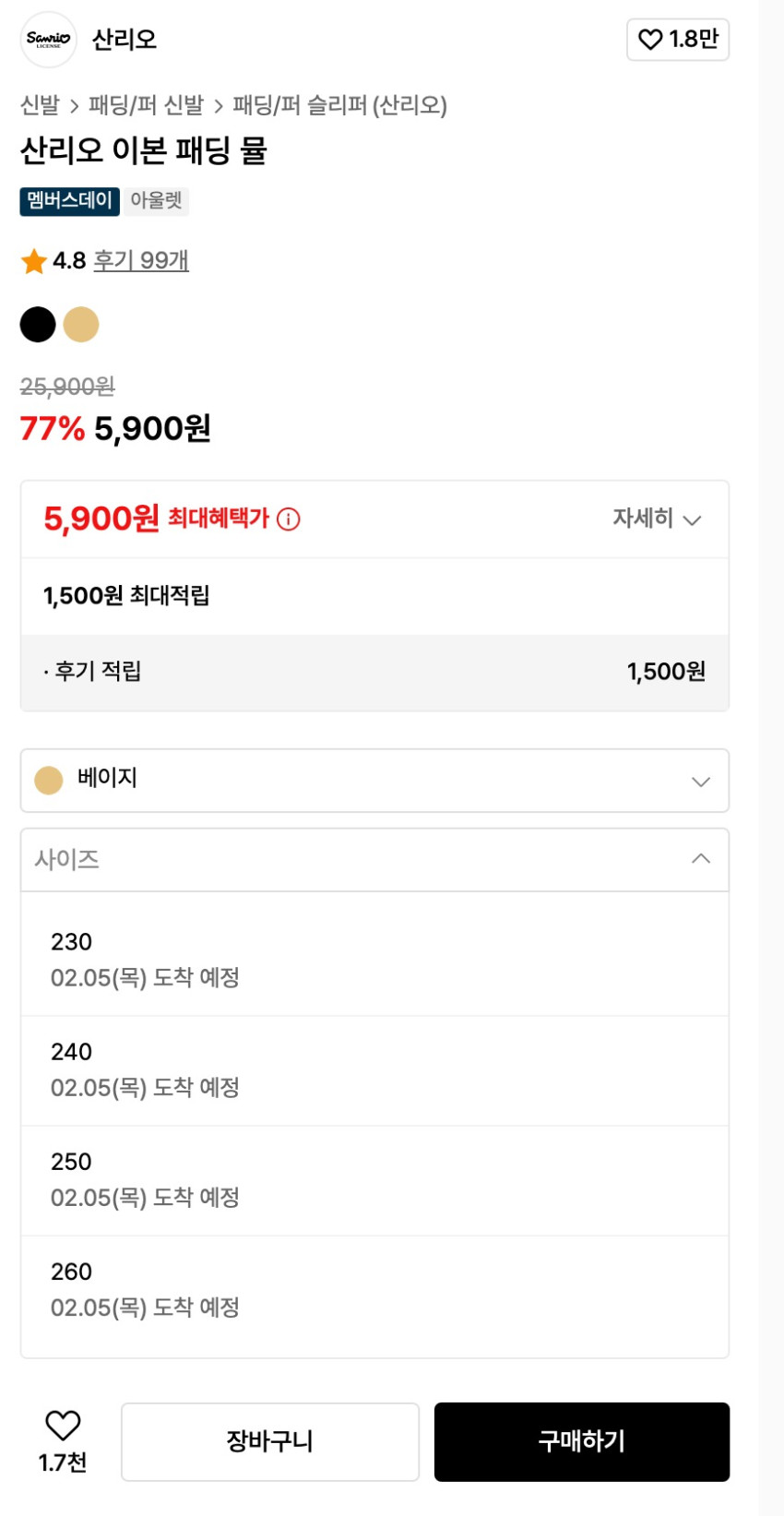Go to 패딩/퍼 신발 breadcrumb

click(146, 105)
